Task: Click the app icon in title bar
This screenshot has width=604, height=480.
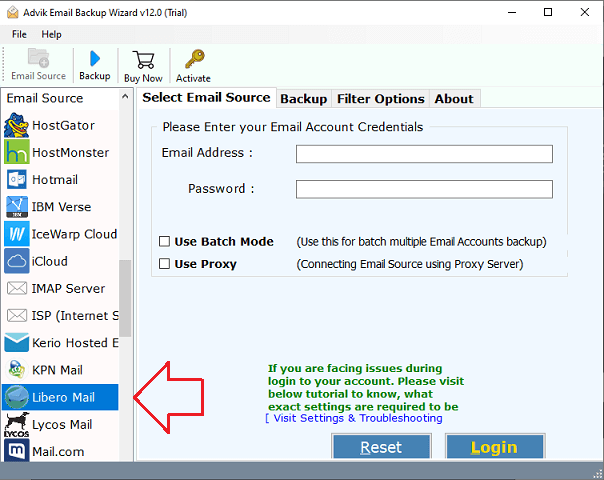Action: pyautogui.click(x=12, y=12)
